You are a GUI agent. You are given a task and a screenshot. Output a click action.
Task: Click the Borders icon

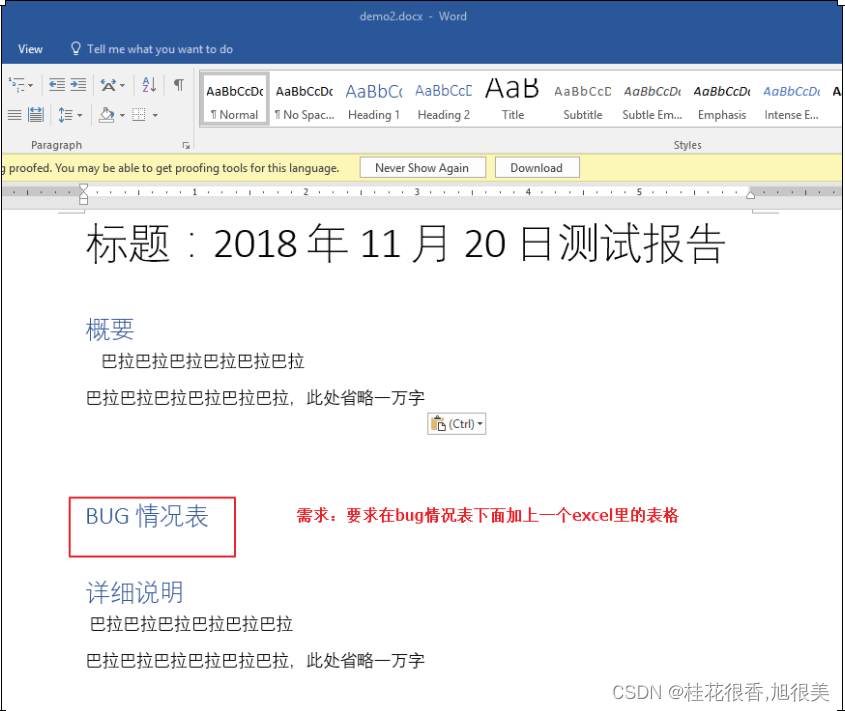click(x=139, y=114)
